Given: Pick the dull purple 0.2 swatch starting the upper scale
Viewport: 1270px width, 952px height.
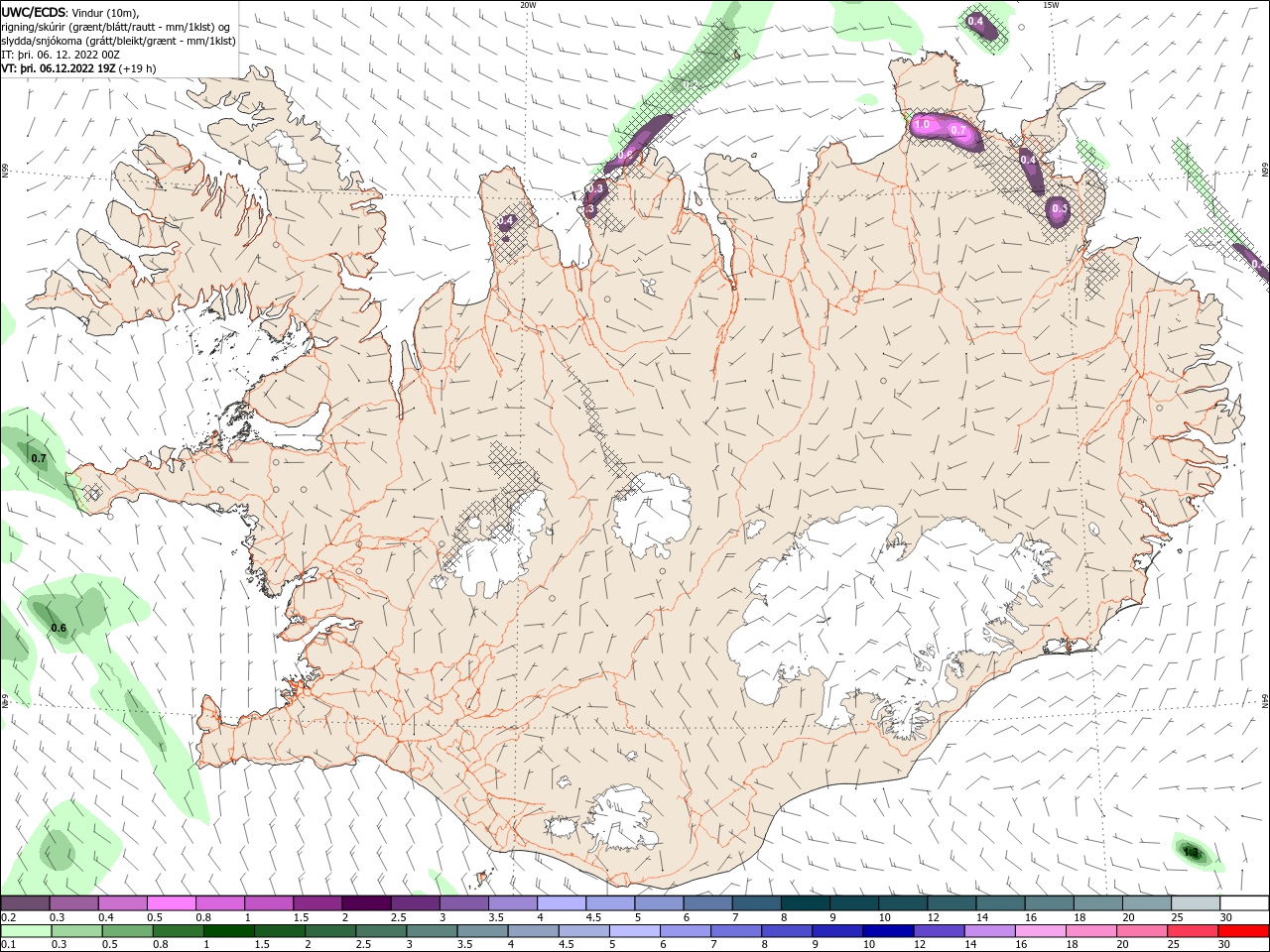Looking at the screenshot, I should (x=25, y=903).
